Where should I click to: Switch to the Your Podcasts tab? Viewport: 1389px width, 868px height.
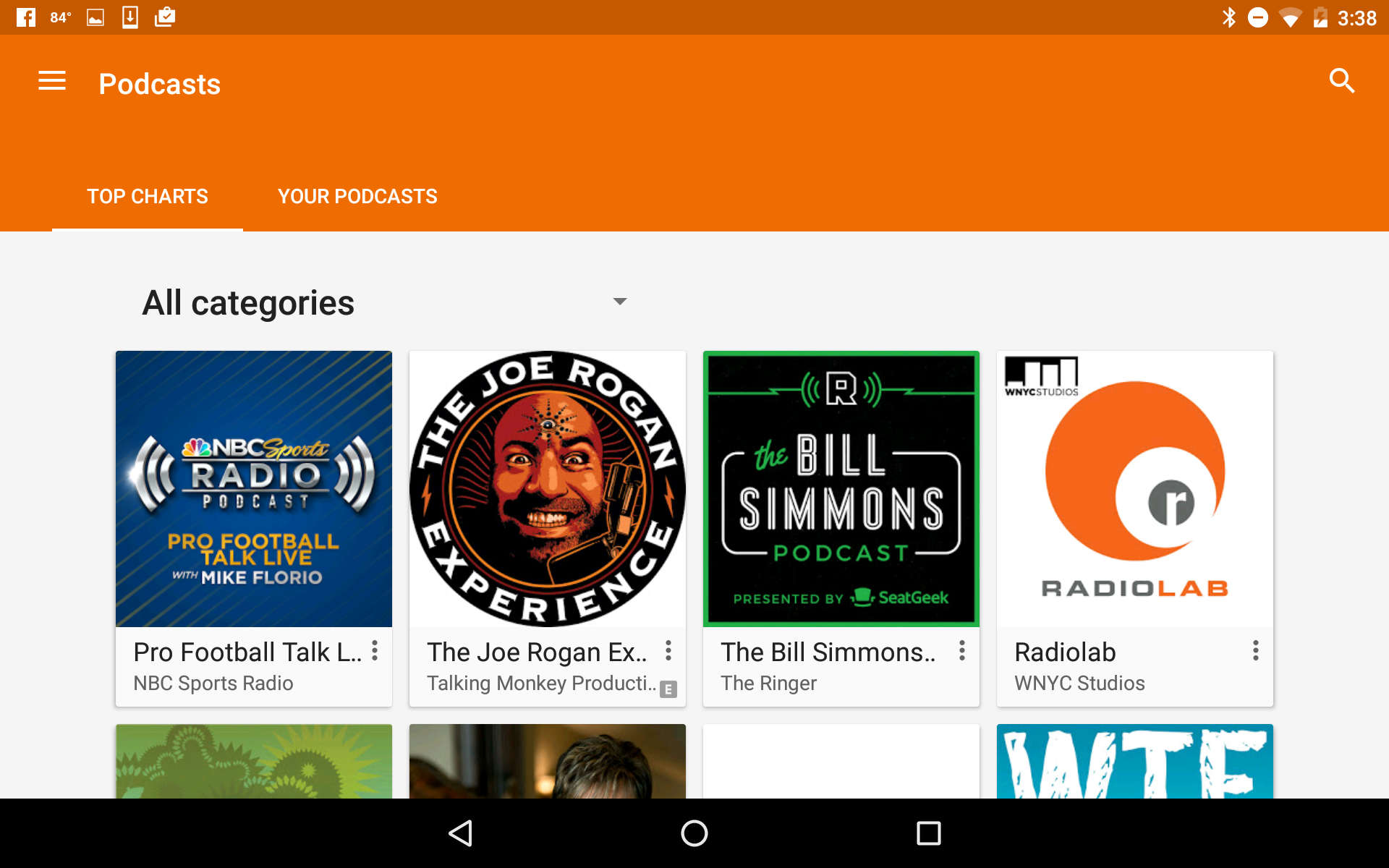[x=357, y=197]
